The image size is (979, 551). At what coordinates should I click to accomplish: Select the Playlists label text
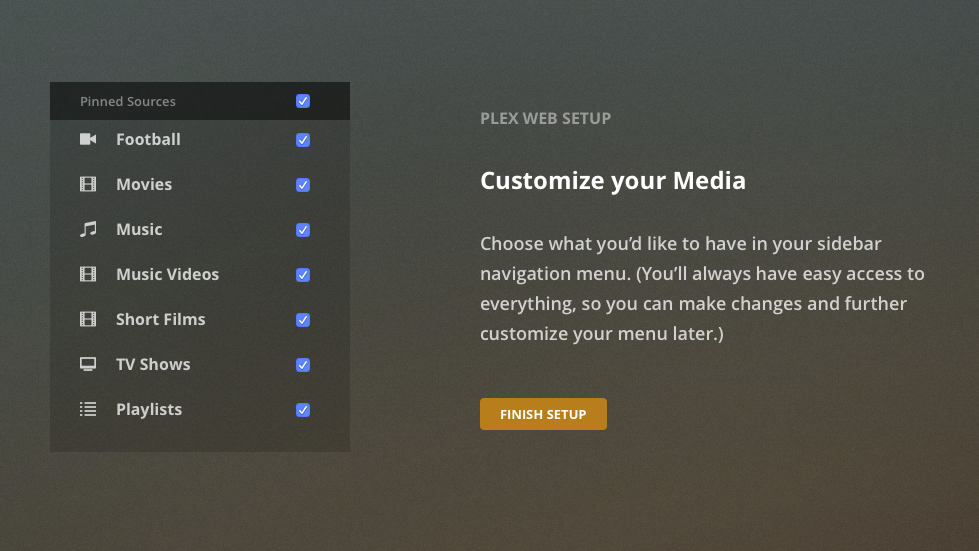coord(149,409)
